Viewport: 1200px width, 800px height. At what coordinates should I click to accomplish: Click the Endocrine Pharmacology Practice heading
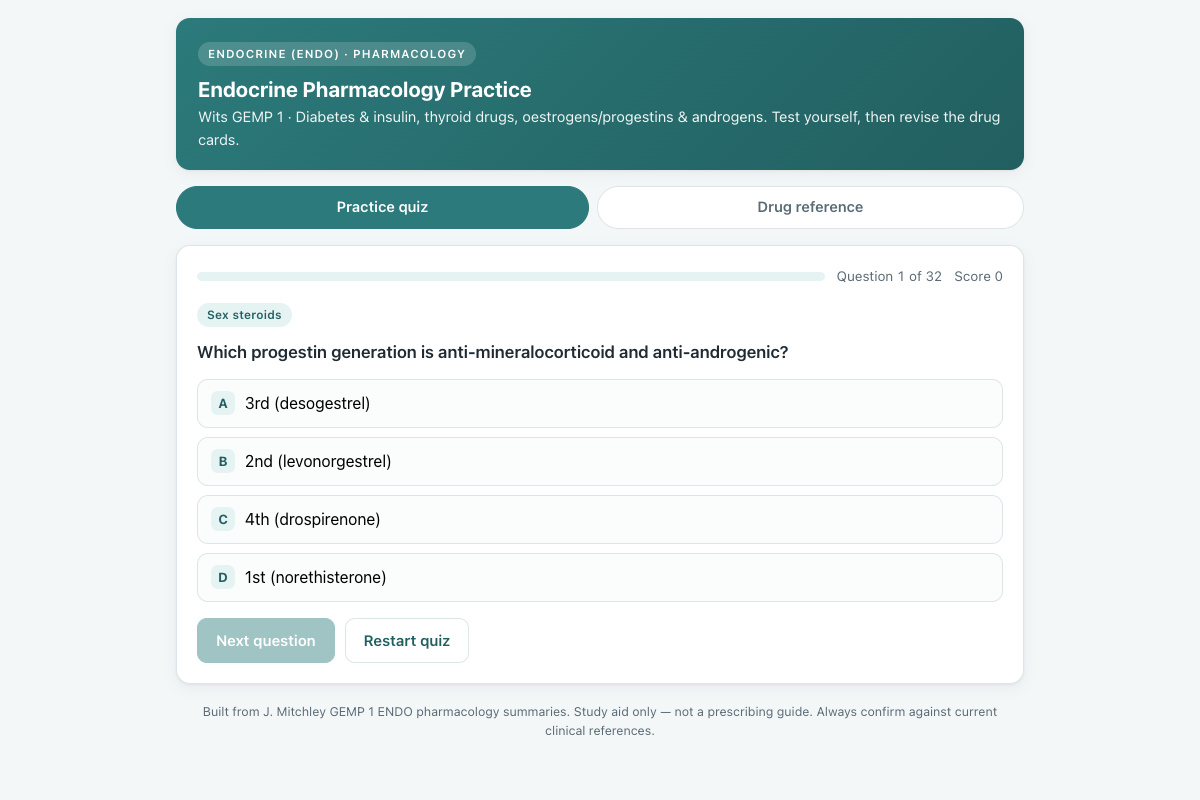(365, 90)
